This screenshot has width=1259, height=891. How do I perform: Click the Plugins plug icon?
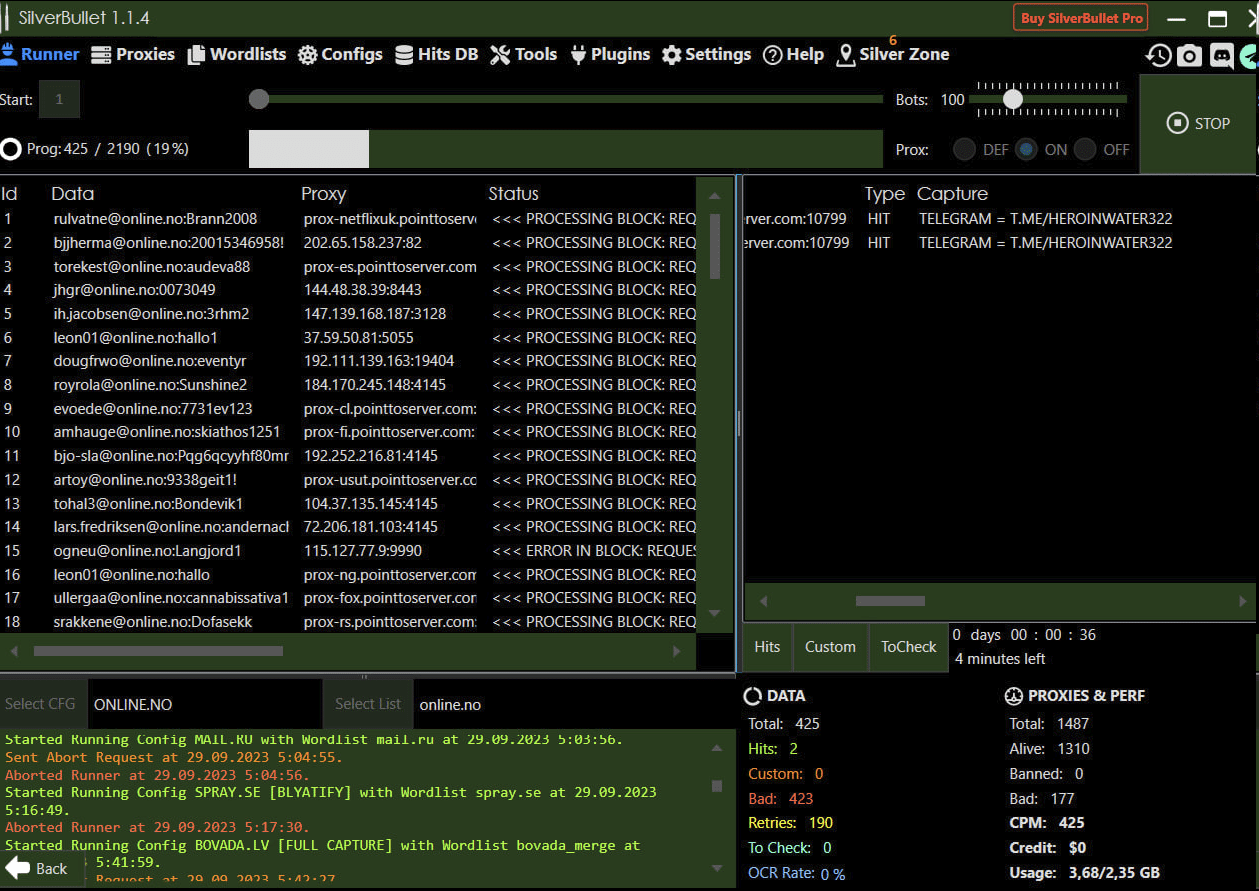tap(578, 55)
